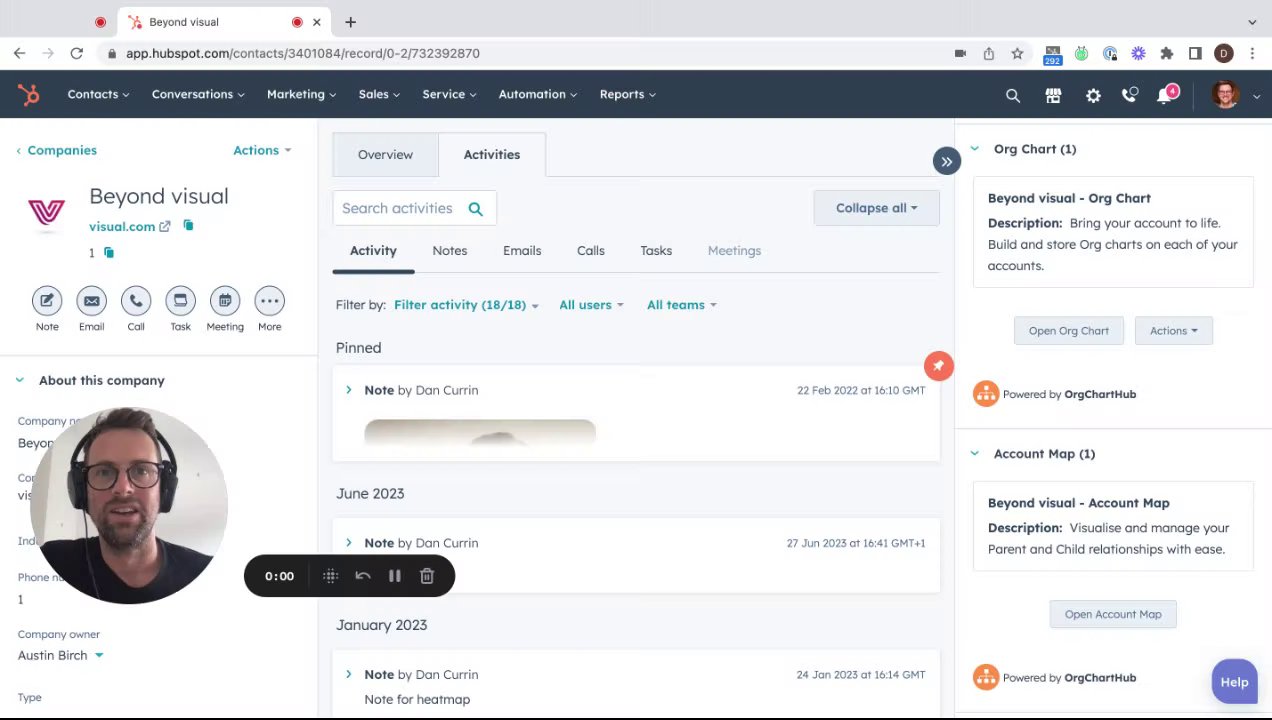
Task: Open the search magnifier in top navigation
Action: click(x=1013, y=95)
